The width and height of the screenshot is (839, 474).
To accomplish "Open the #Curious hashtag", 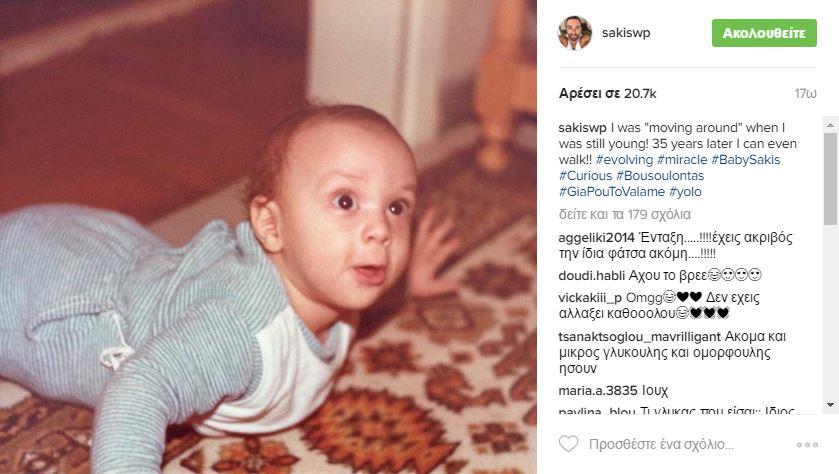I will [x=585, y=176].
